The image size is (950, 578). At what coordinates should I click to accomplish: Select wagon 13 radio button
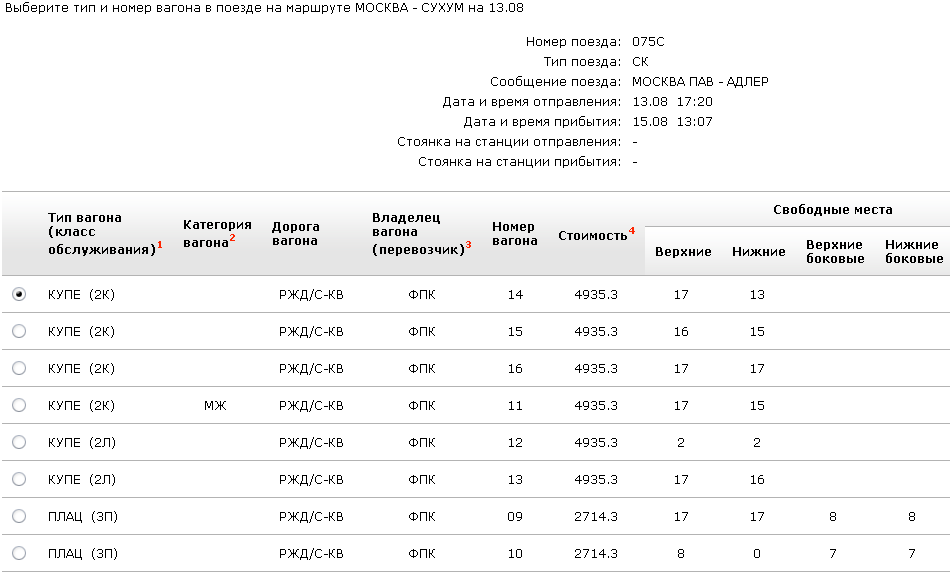[x=18, y=479]
